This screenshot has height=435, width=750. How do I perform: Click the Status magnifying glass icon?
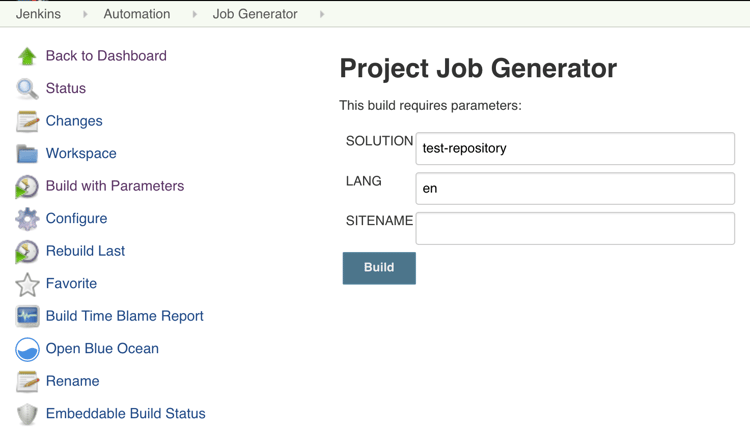pos(27,89)
